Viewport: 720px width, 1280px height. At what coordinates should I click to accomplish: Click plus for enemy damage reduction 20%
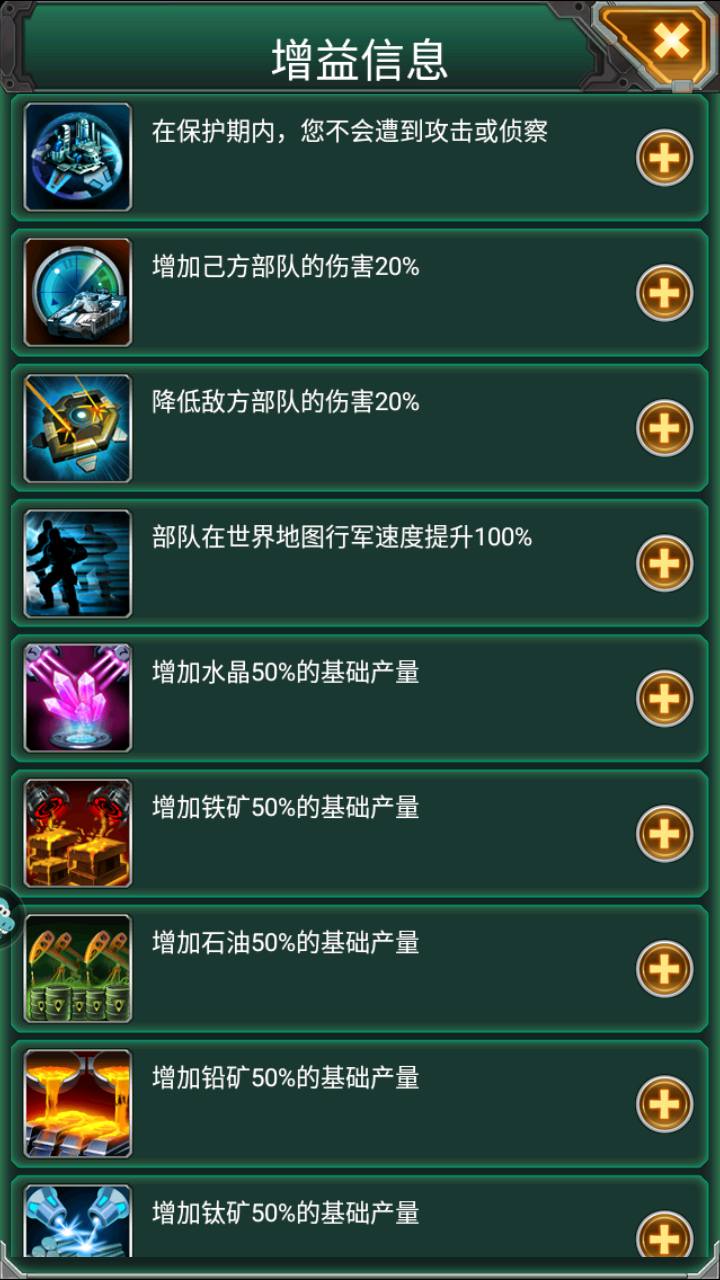click(665, 428)
